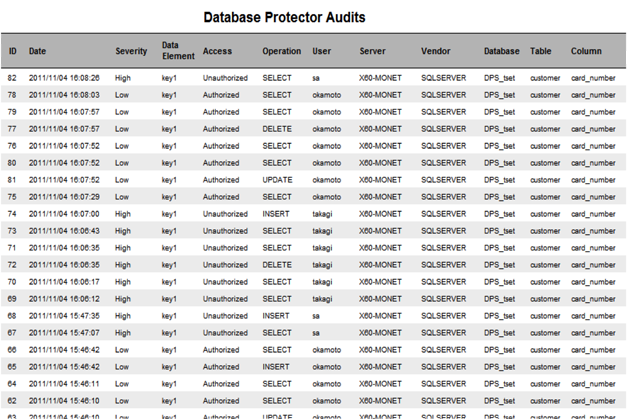627x420 pixels.
Task: Click the Severity column header
Action: 131,50
